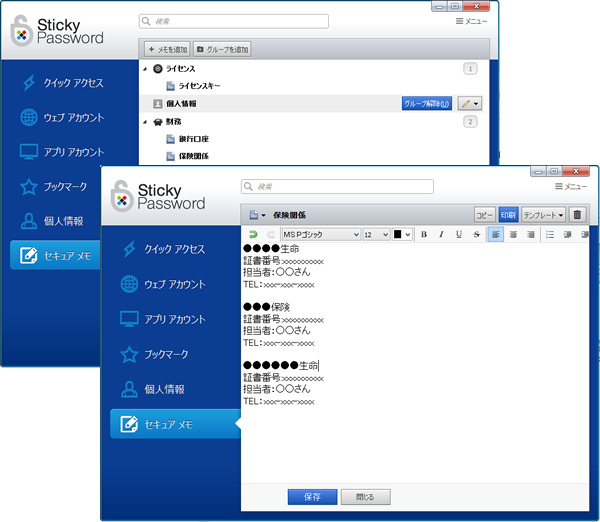
Task: Click the メモを追加 add memo button
Action: (167, 49)
